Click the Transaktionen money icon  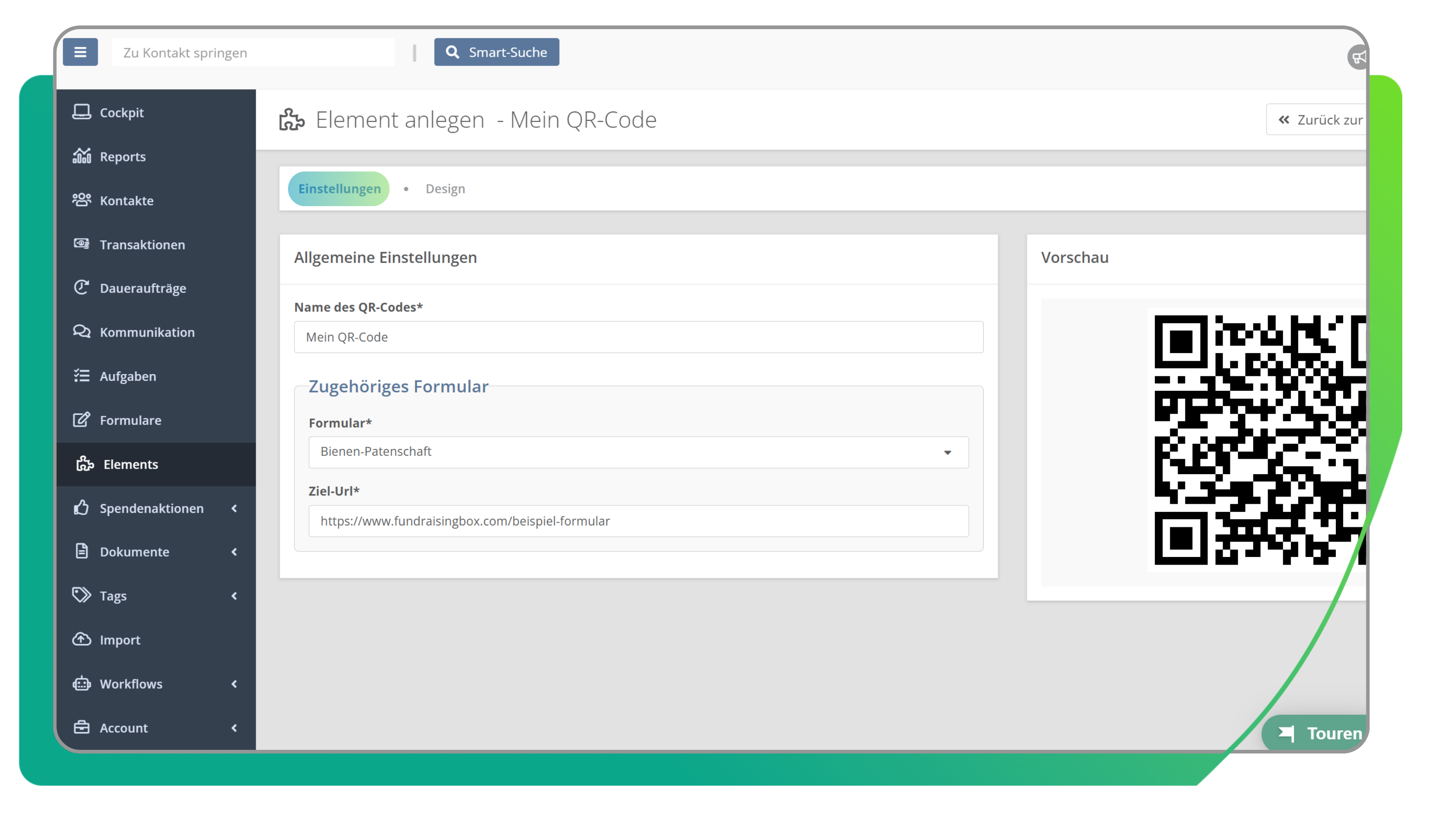coord(81,243)
